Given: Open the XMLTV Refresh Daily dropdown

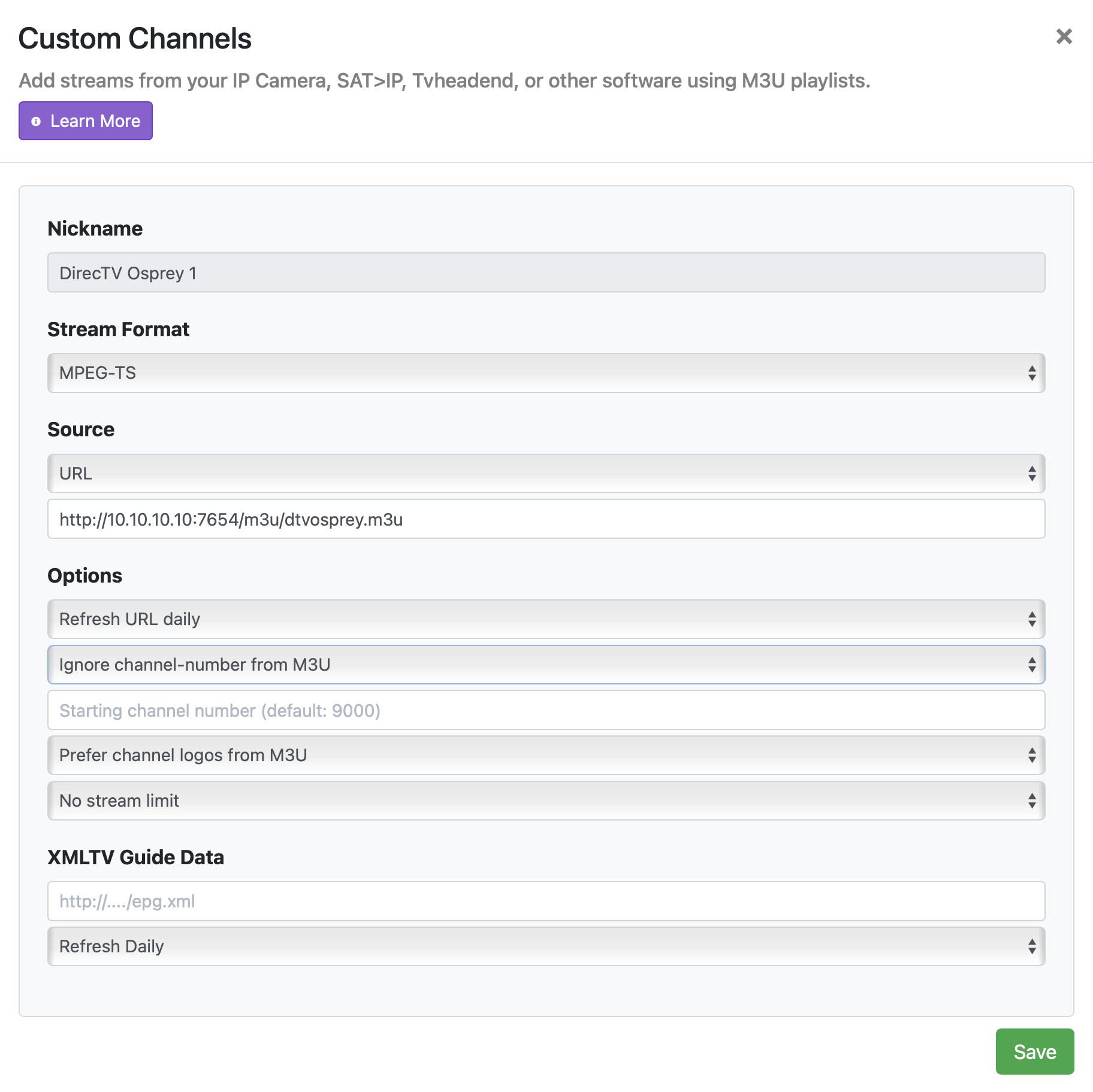Looking at the screenshot, I should click(545, 946).
